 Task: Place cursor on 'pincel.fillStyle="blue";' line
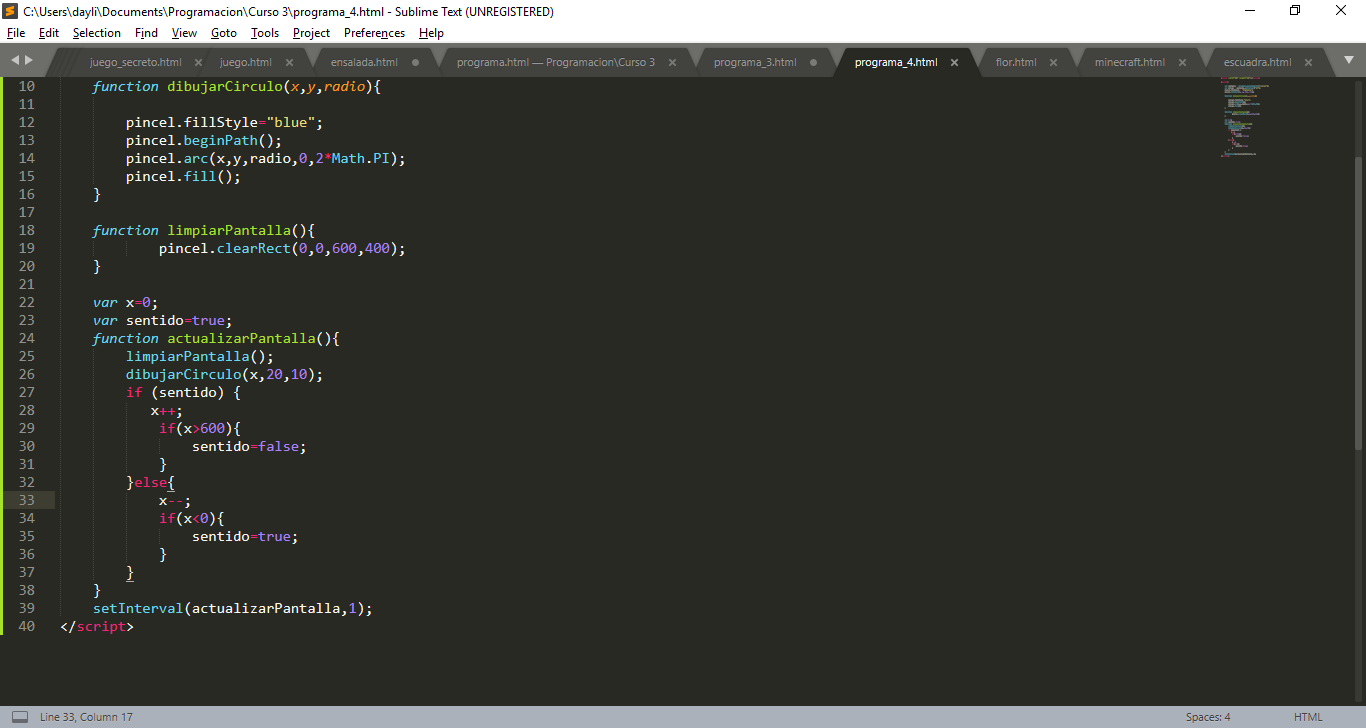pyautogui.click(x=225, y=122)
